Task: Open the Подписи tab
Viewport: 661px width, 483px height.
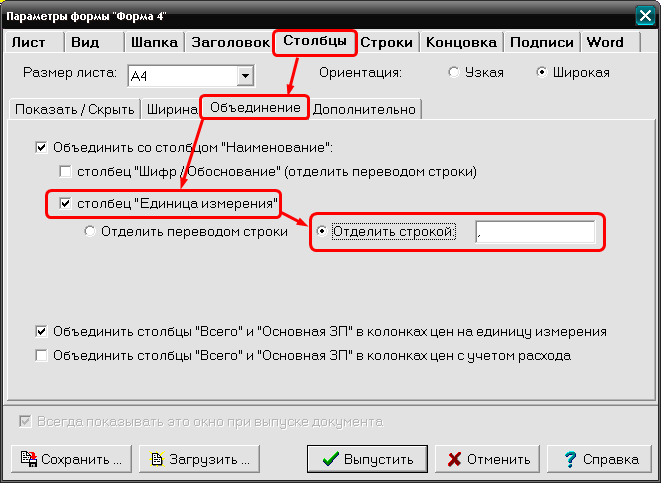Action: (x=542, y=42)
